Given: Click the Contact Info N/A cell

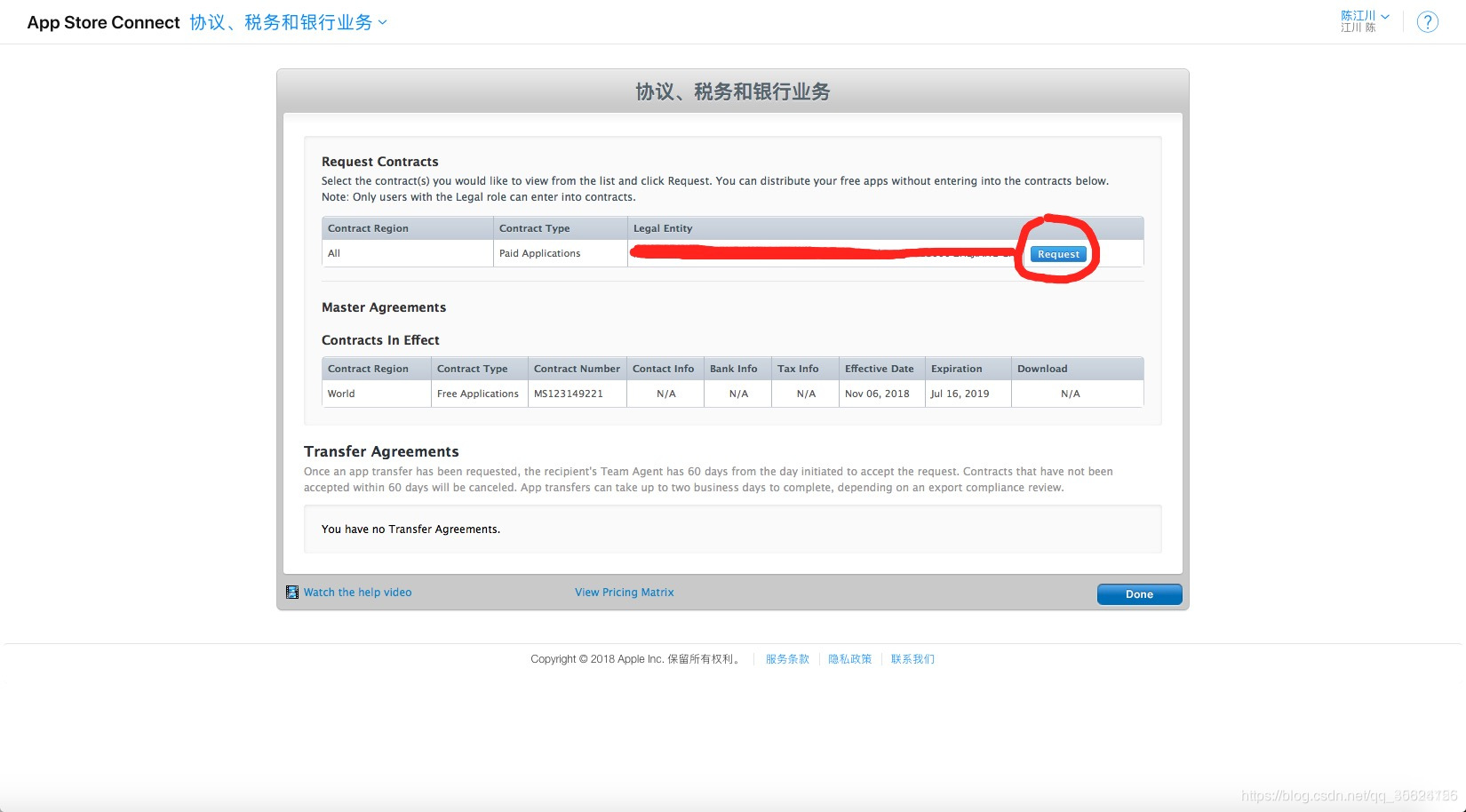Looking at the screenshot, I should (665, 394).
